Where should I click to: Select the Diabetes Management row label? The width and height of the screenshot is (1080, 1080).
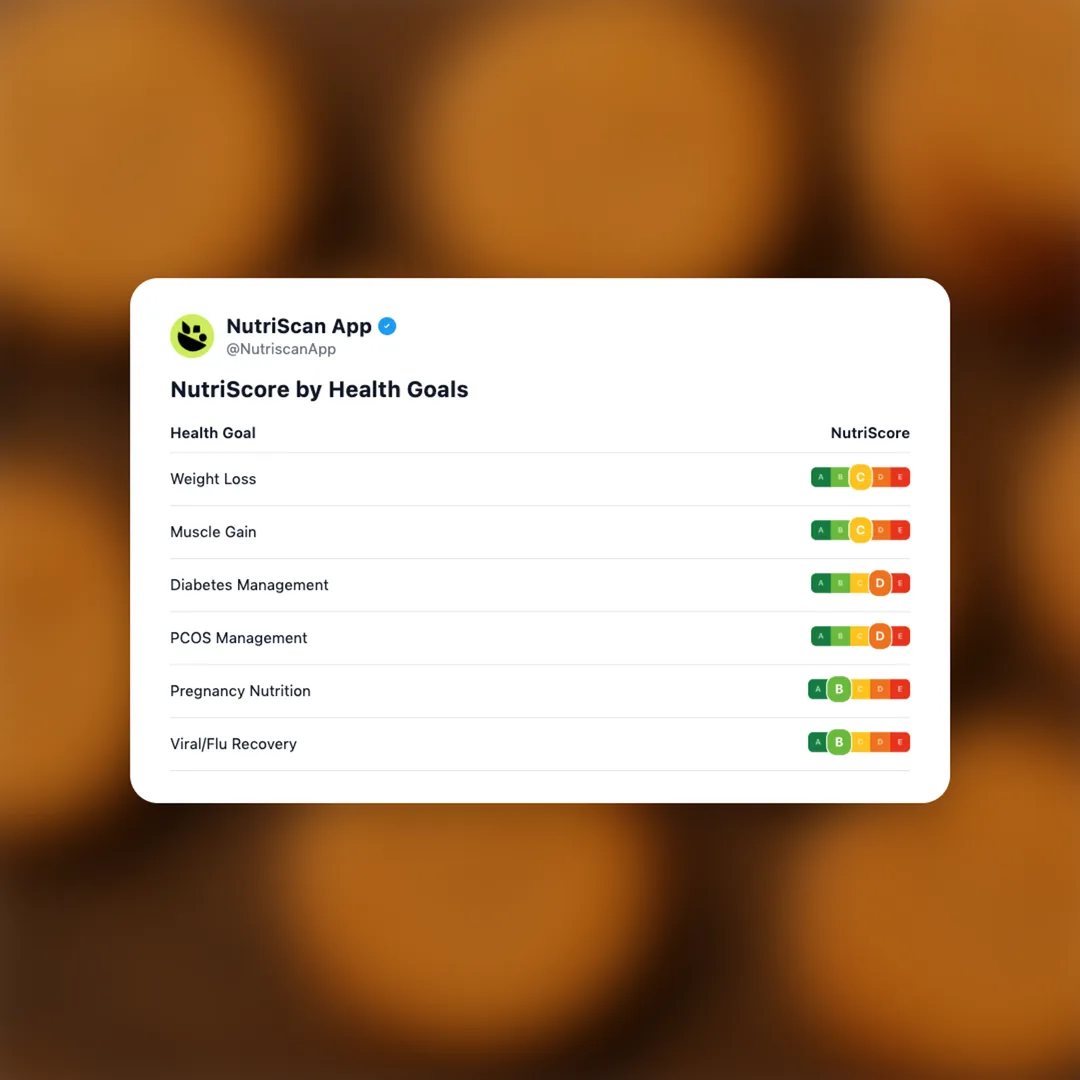249,585
